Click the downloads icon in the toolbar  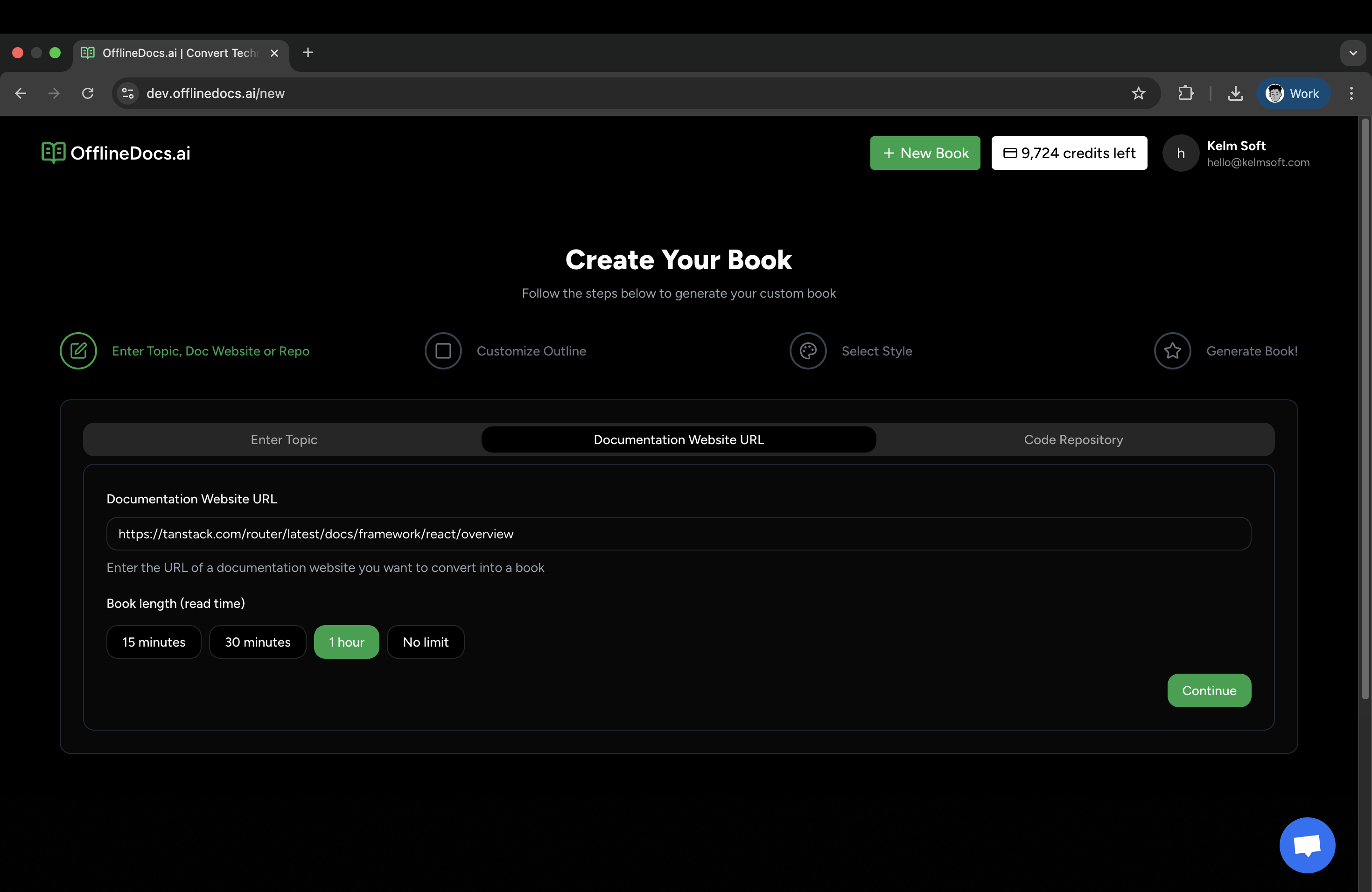1235,93
